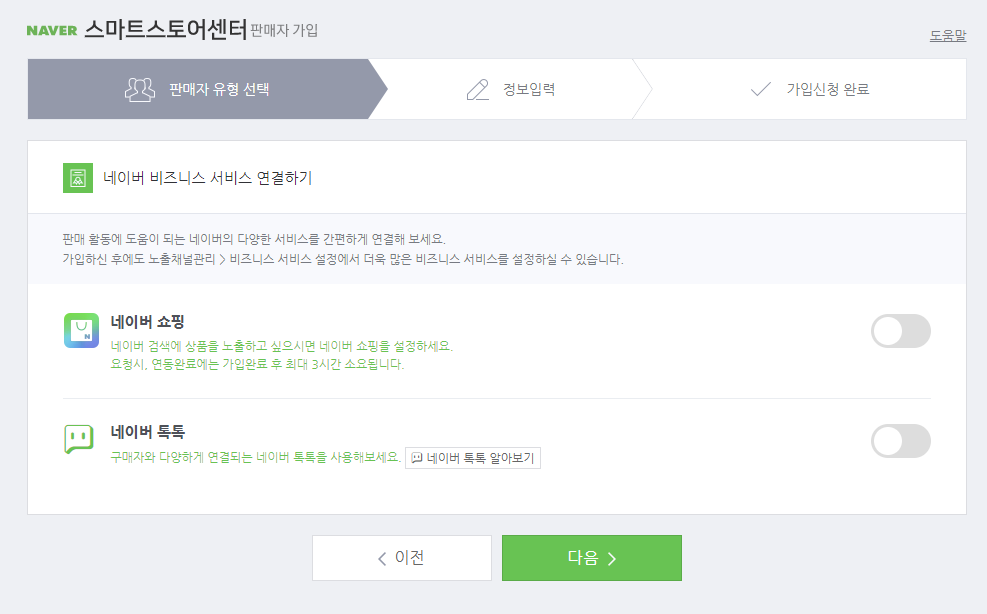Click the NAVER logo in header
The width and height of the screenshot is (987, 614).
52,30
